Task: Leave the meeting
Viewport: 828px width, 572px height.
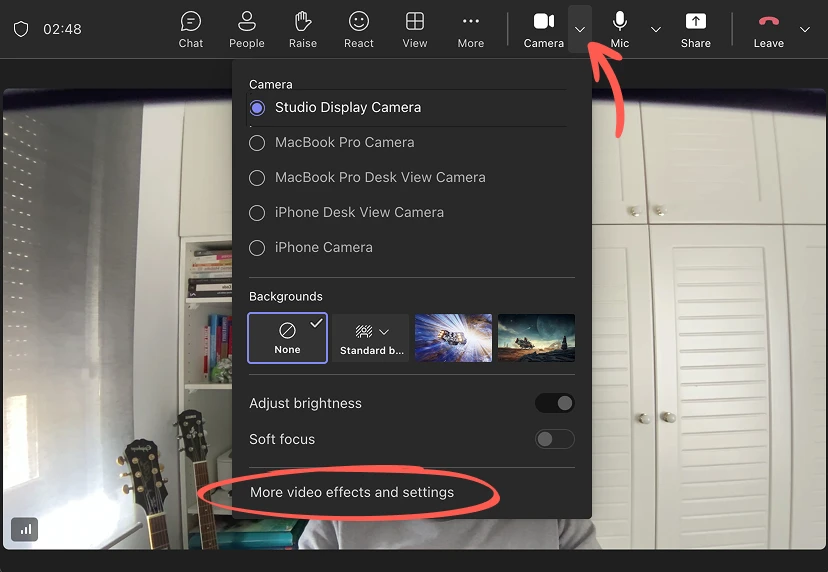Action: (x=768, y=30)
